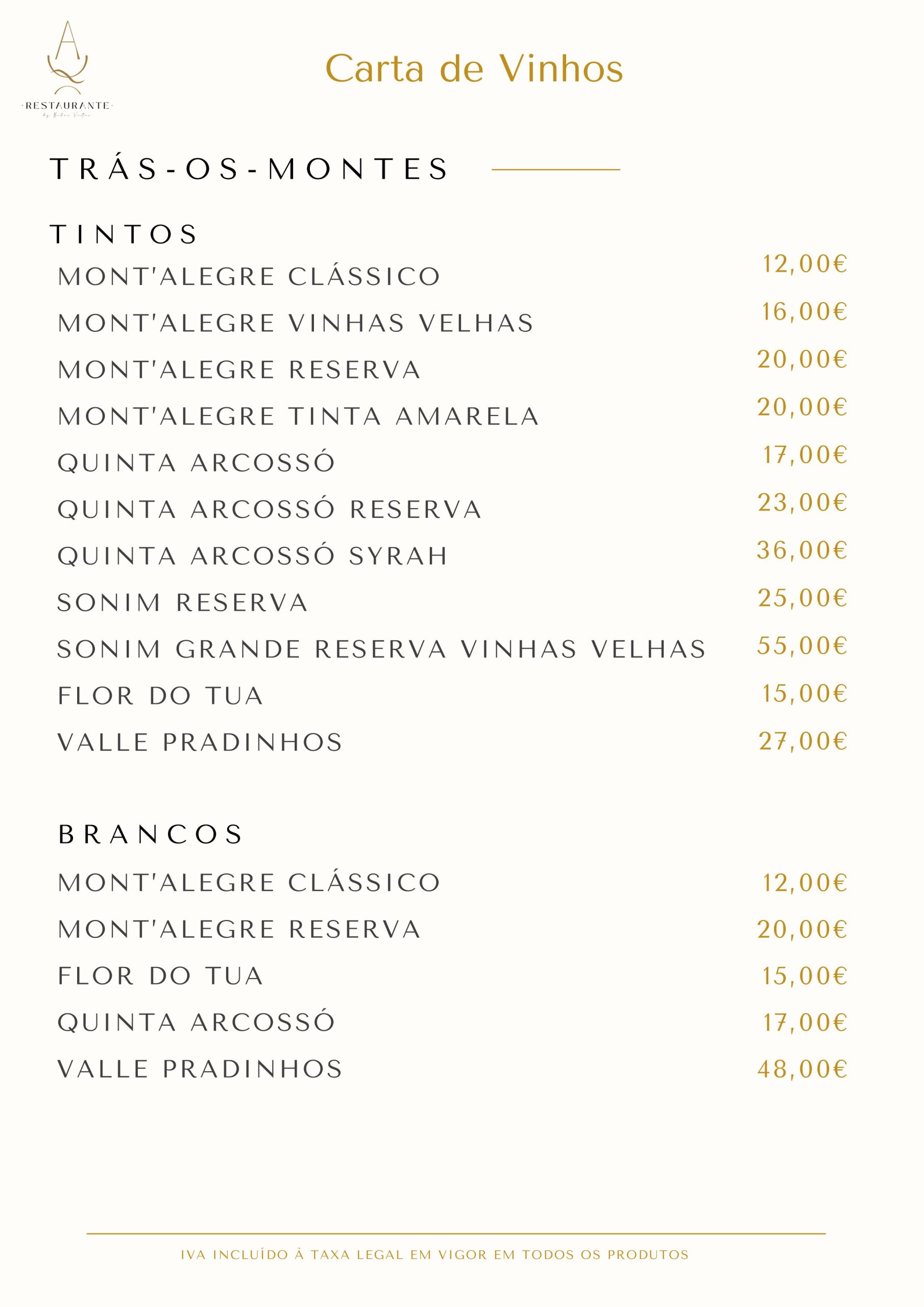924x1307 pixels.
Task: Click the 48,00€ price
Action: pos(802,1069)
